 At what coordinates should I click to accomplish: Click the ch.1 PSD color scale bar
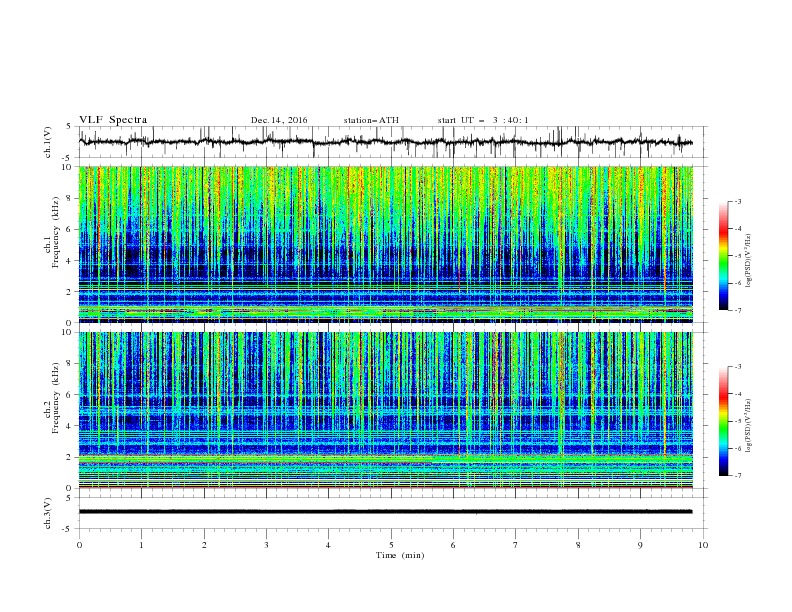724,255
